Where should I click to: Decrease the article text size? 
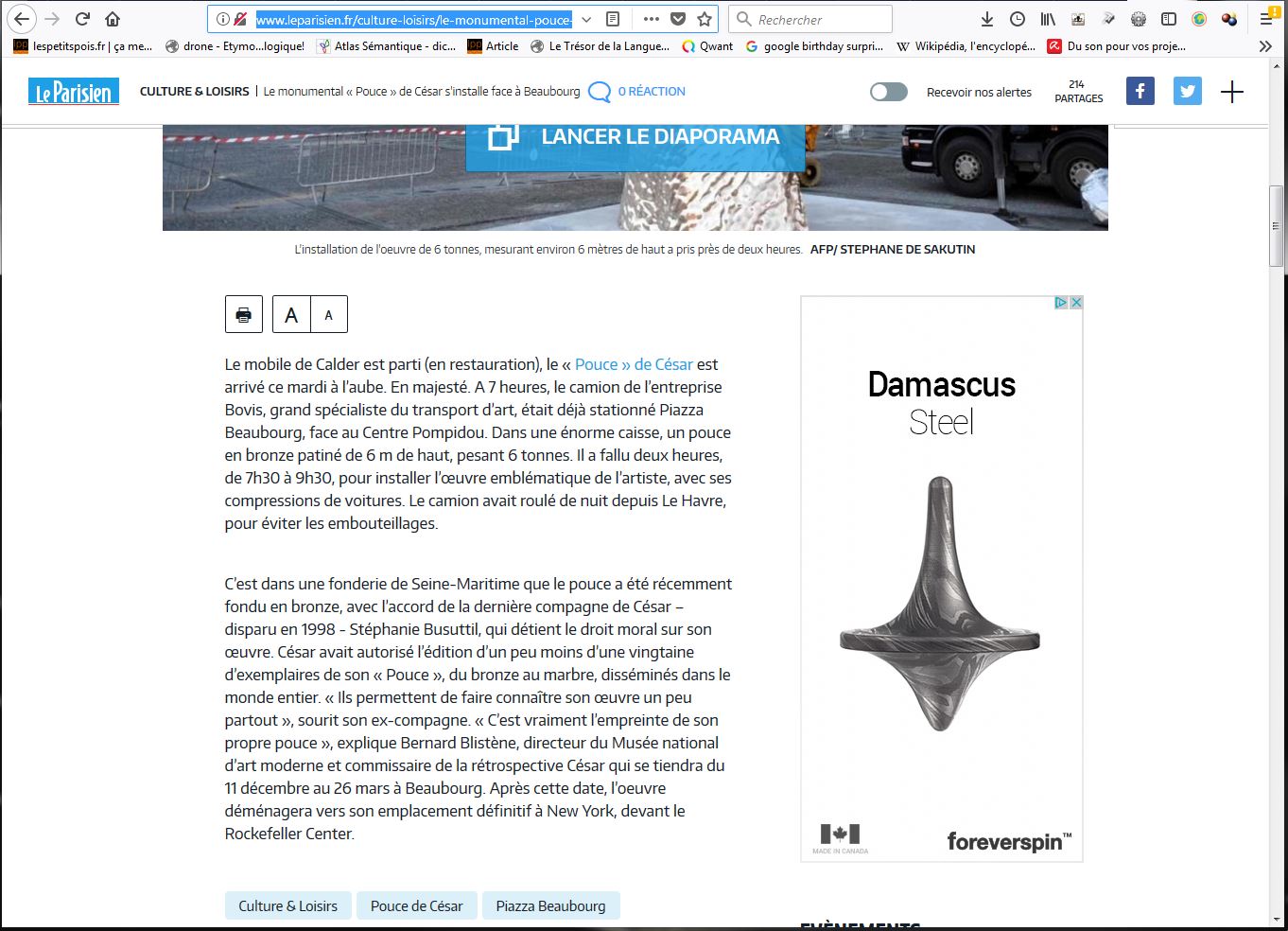(x=329, y=314)
